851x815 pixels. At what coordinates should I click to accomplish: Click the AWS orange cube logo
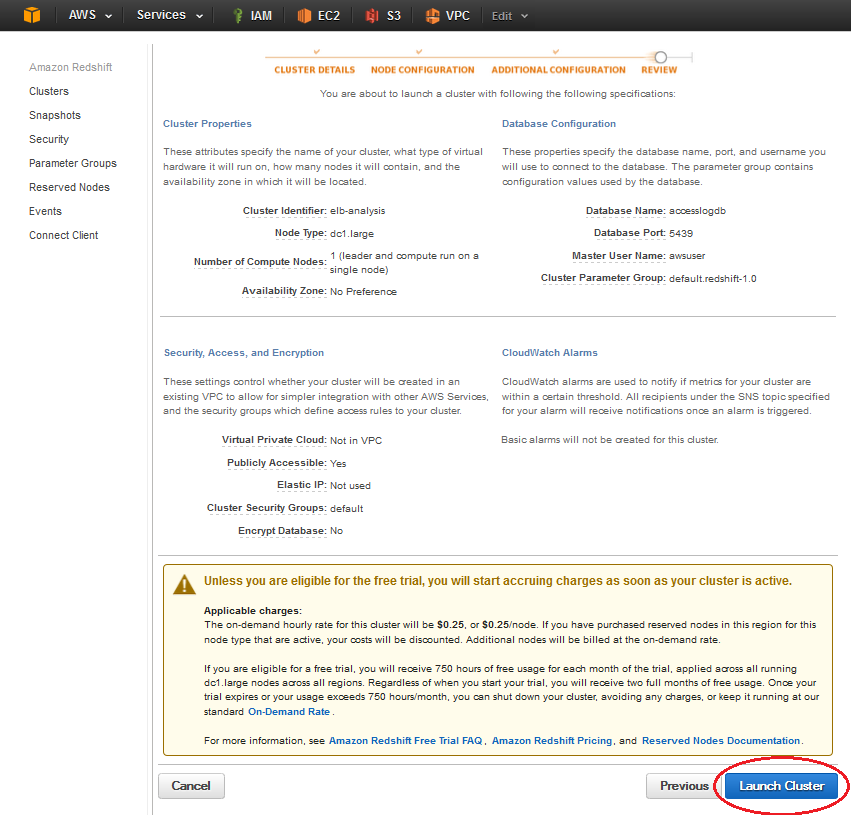(32, 15)
